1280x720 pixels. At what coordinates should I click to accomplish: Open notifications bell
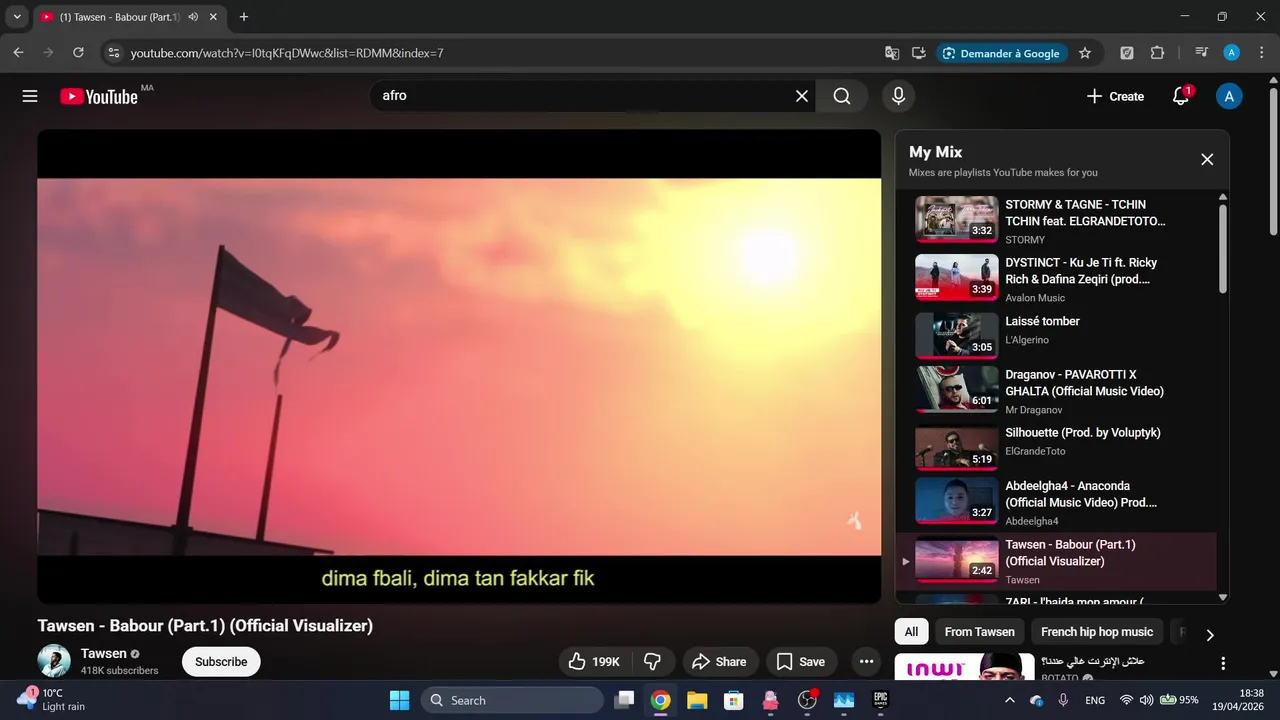click(x=1181, y=96)
